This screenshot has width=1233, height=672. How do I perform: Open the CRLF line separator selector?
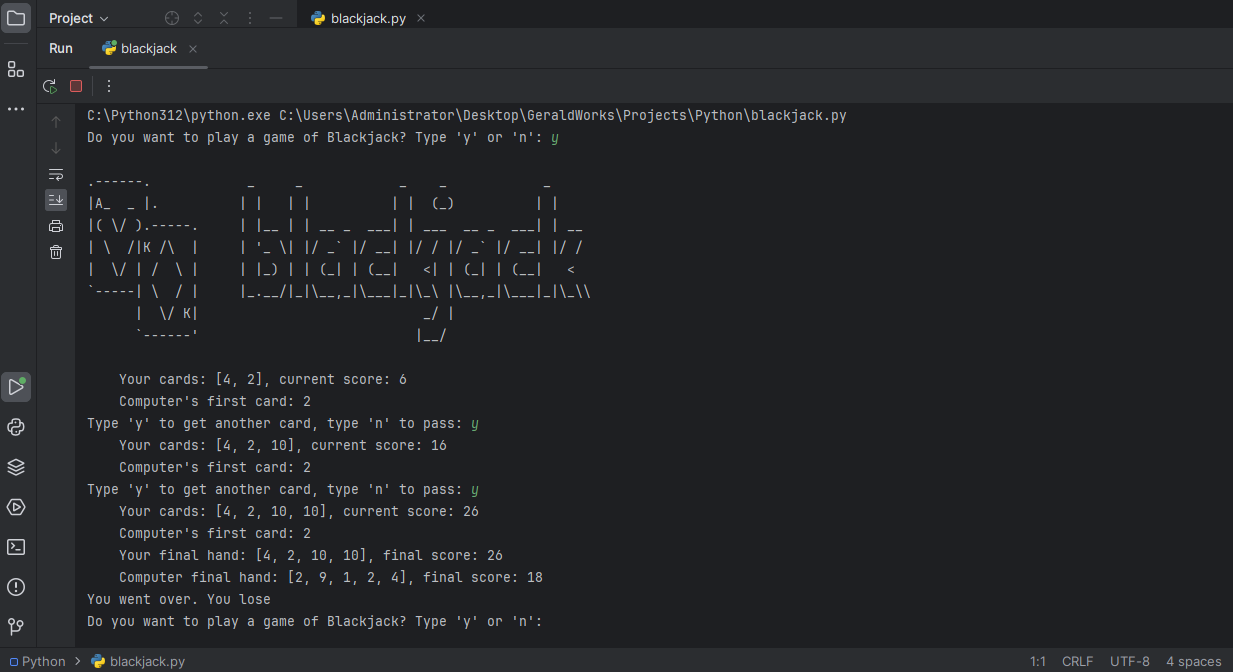[1077, 661]
